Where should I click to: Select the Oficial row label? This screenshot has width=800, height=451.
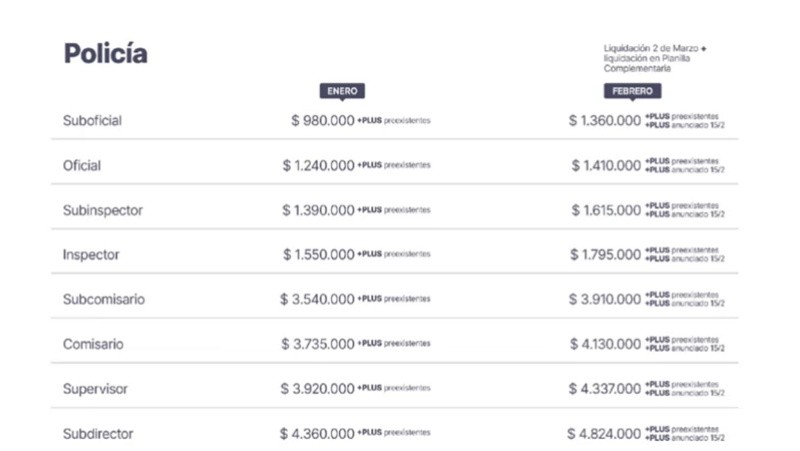[x=82, y=165]
